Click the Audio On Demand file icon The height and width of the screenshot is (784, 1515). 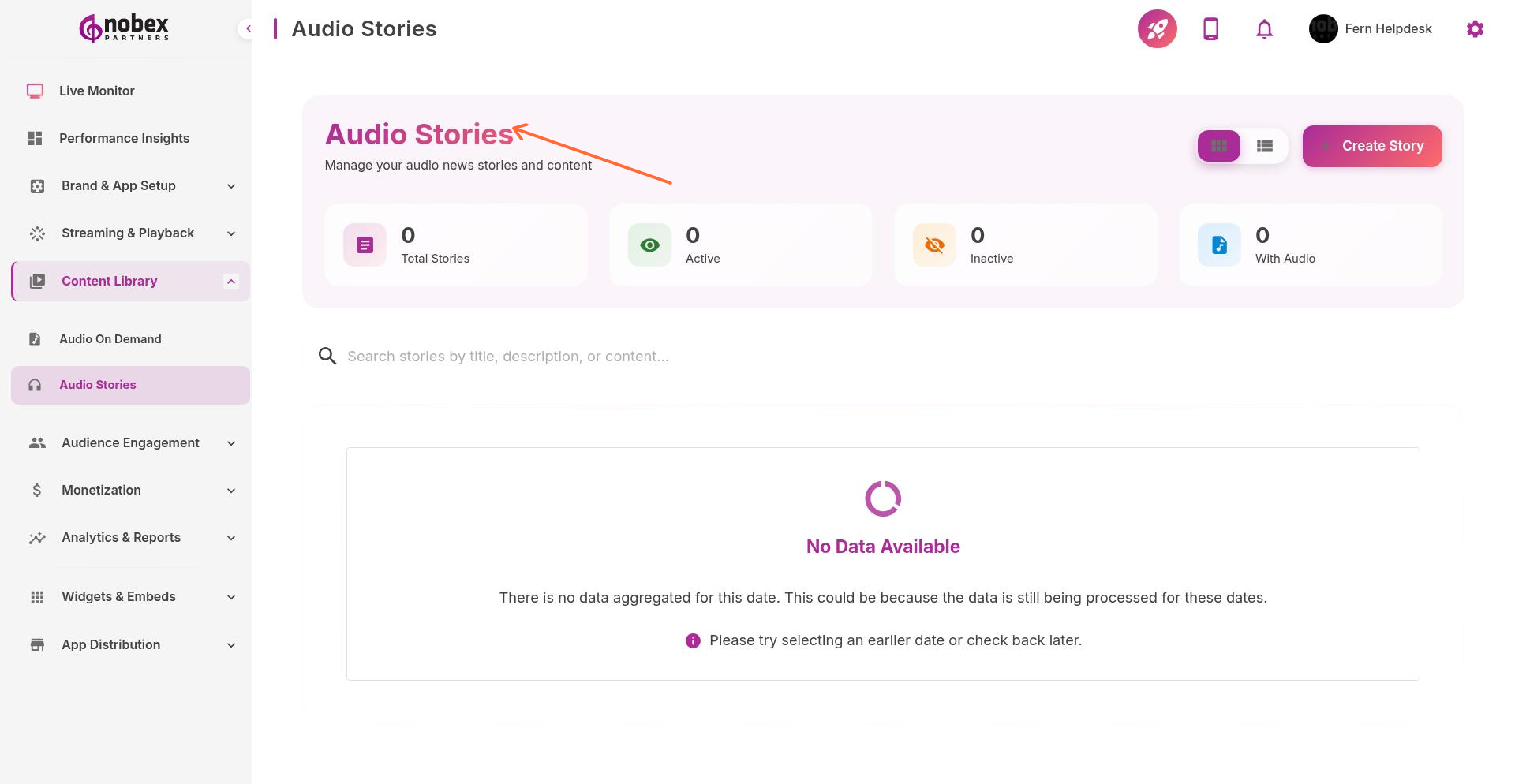[x=35, y=338]
